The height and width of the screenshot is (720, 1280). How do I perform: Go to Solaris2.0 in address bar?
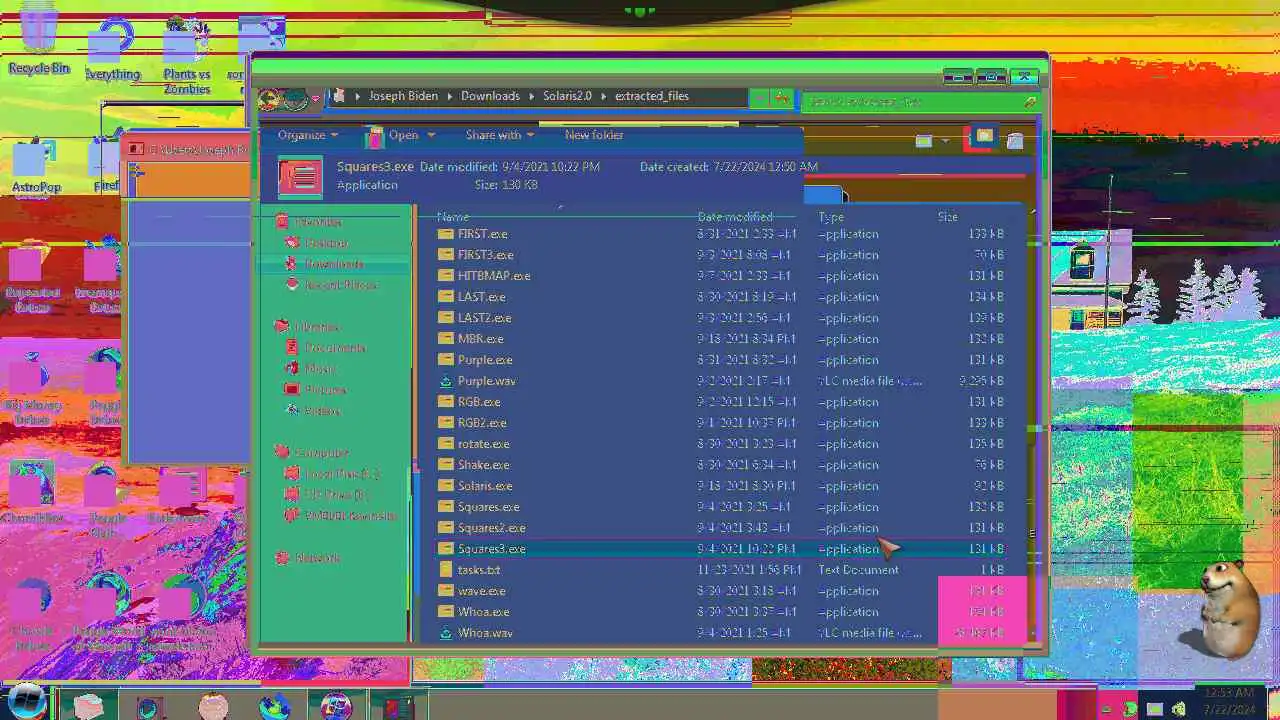coord(568,96)
